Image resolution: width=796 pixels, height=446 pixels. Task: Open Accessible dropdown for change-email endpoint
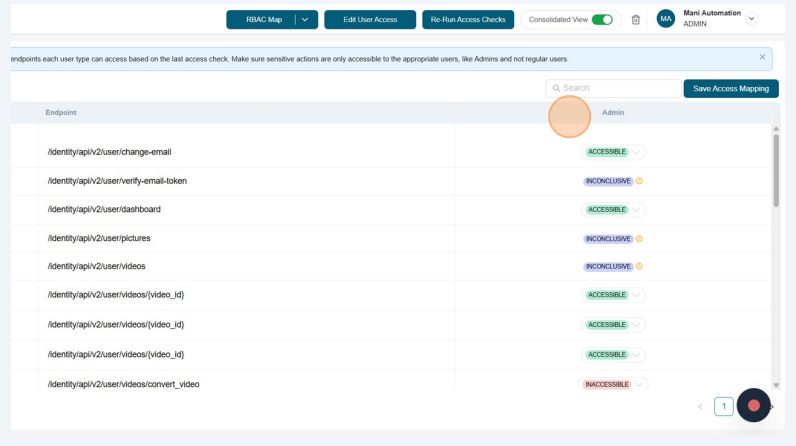click(637, 152)
